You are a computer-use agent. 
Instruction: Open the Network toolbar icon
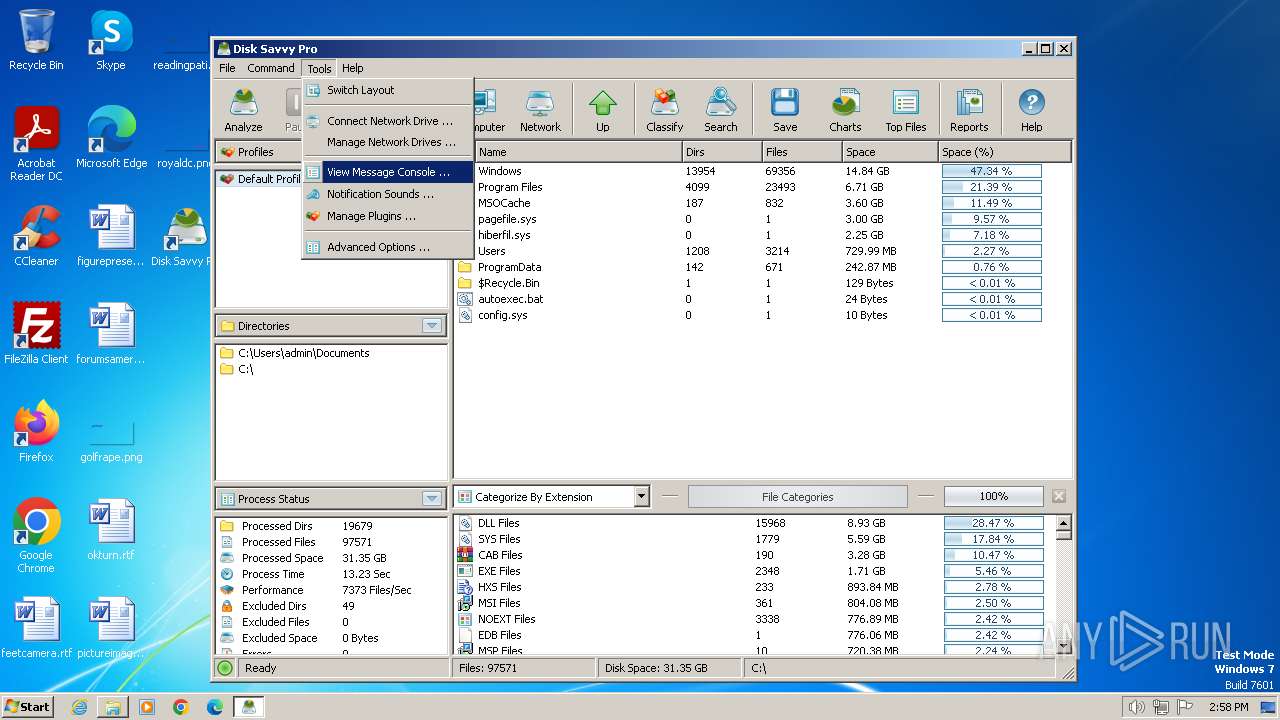540,110
